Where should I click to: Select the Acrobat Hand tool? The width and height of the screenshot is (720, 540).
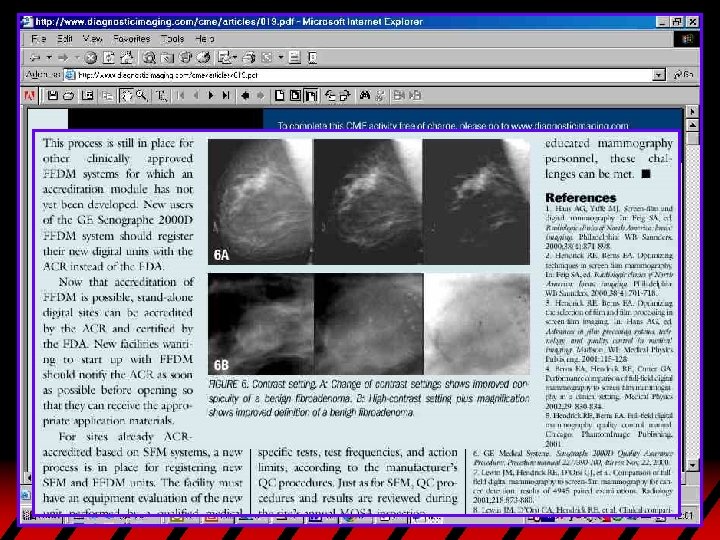(126, 96)
